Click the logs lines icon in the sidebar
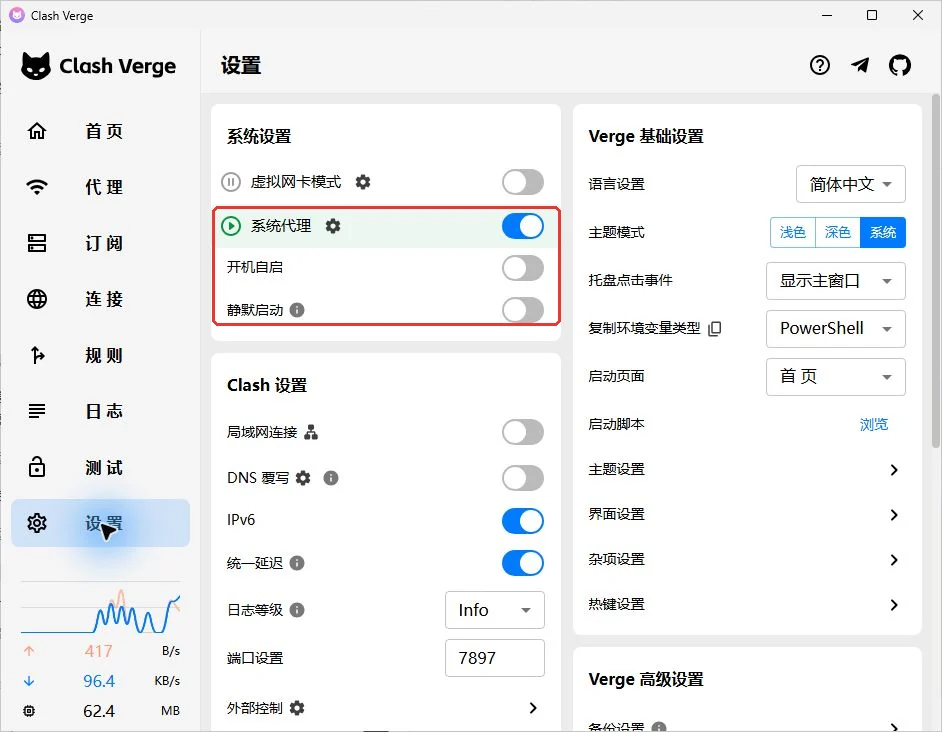Image resolution: width=942 pixels, height=732 pixels. pos(37,411)
